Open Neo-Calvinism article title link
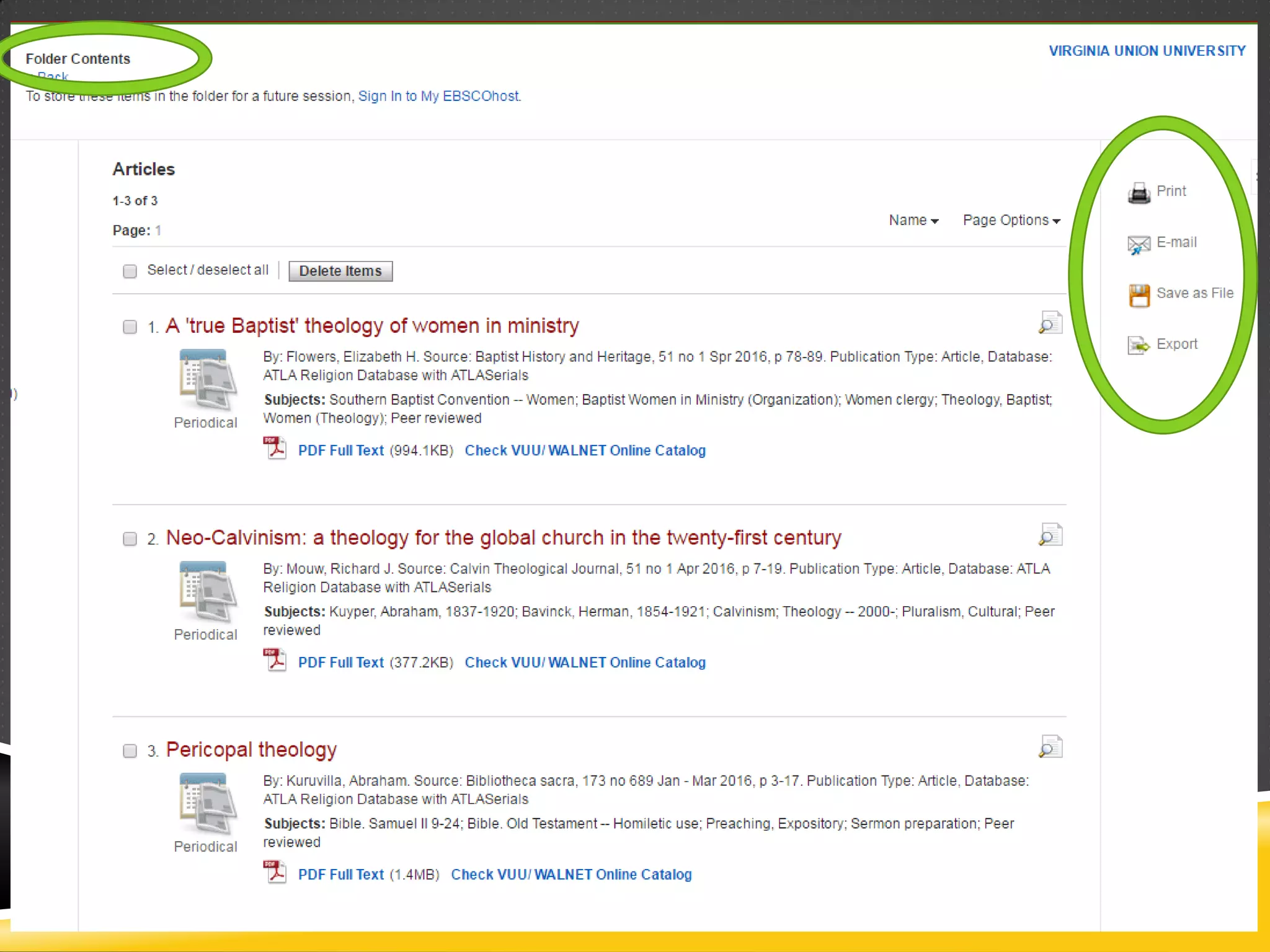Viewport: 1270px width, 952px height. click(x=503, y=537)
